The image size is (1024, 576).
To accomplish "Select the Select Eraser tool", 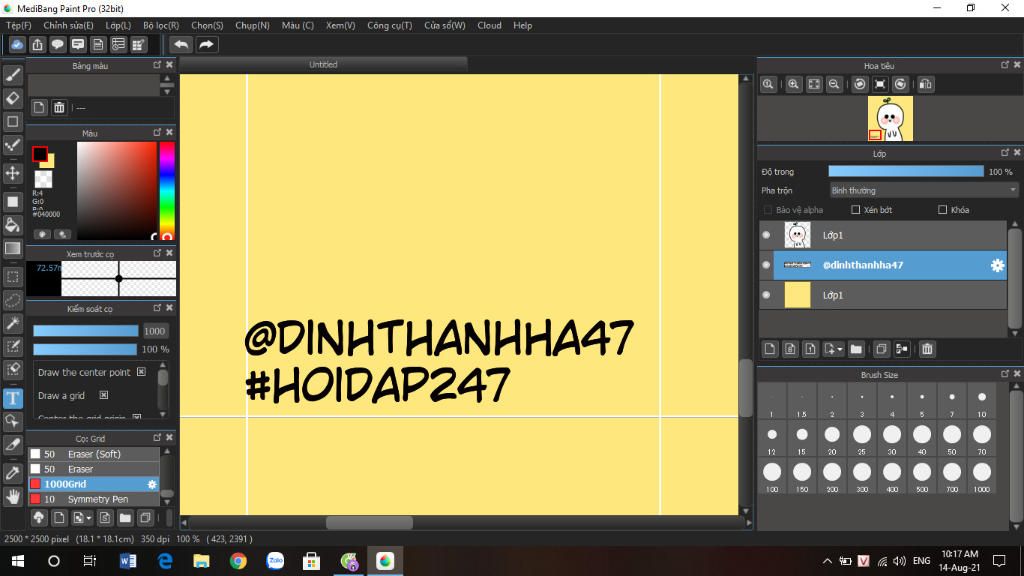I will pyautogui.click(x=12, y=370).
